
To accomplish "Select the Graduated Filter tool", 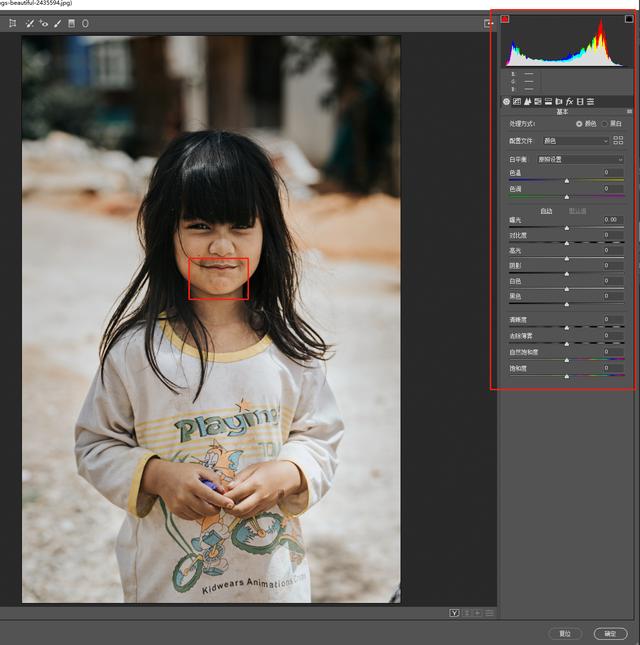I will [x=72, y=23].
